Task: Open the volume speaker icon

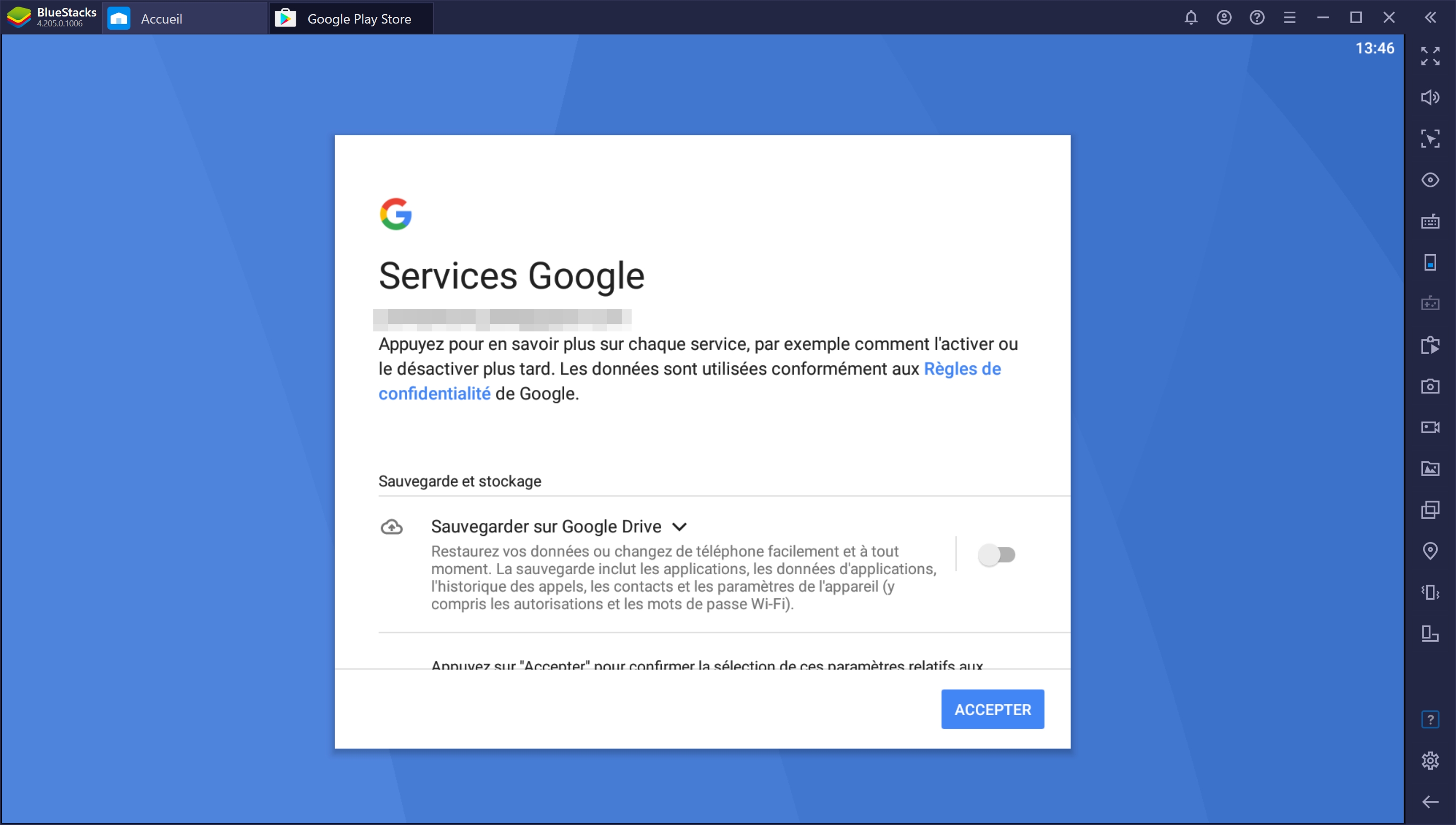Action: (x=1430, y=98)
